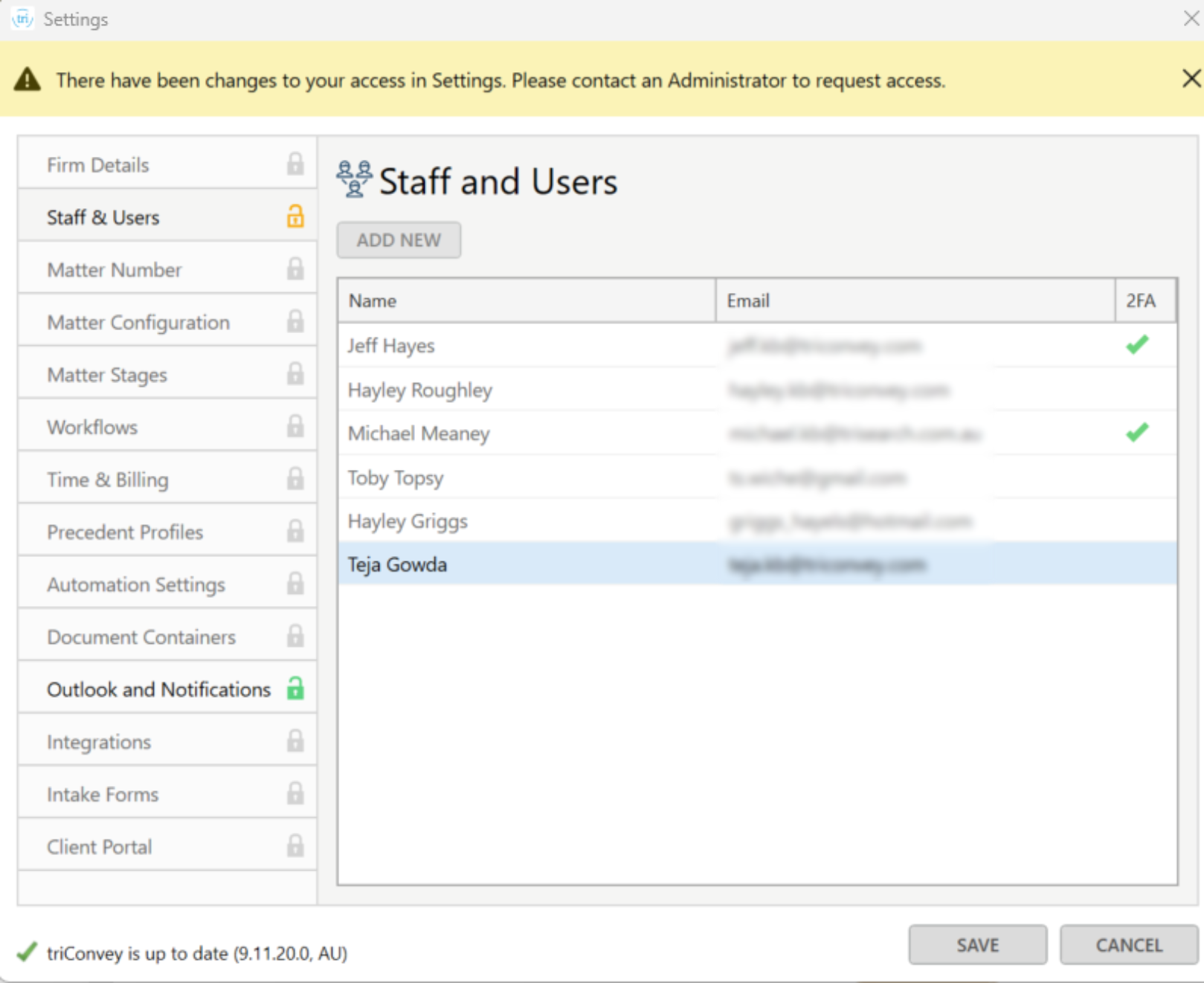Go to the Integrations settings section
Screen dimensions: 1204x983
pyautogui.click(x=99, y=742)
